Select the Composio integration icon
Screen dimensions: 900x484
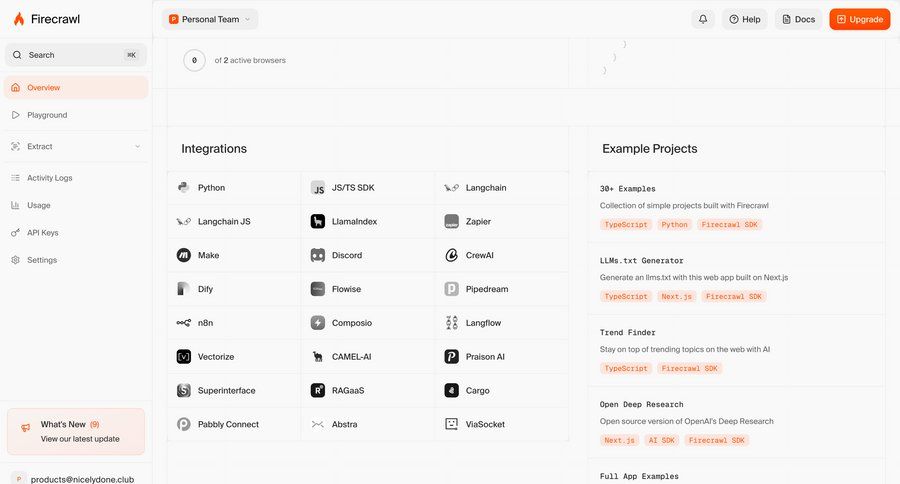click(x=317, y=323)
